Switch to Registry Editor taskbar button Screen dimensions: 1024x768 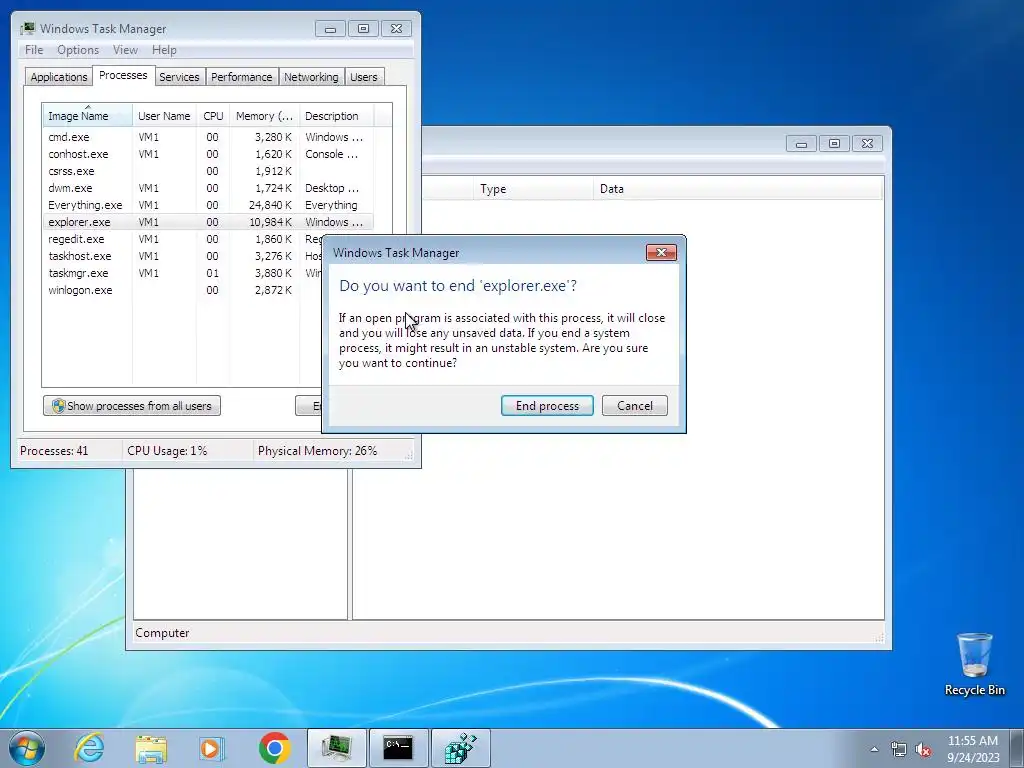tap(460, 748)
